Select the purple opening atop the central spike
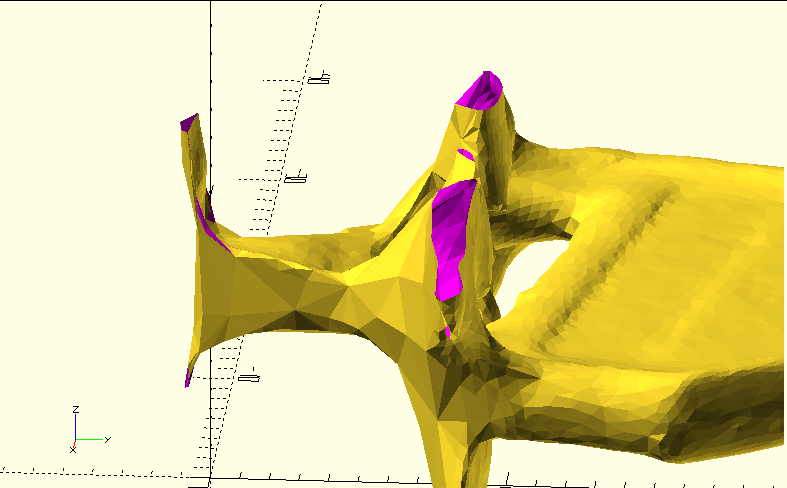 (x=482, y=90)
